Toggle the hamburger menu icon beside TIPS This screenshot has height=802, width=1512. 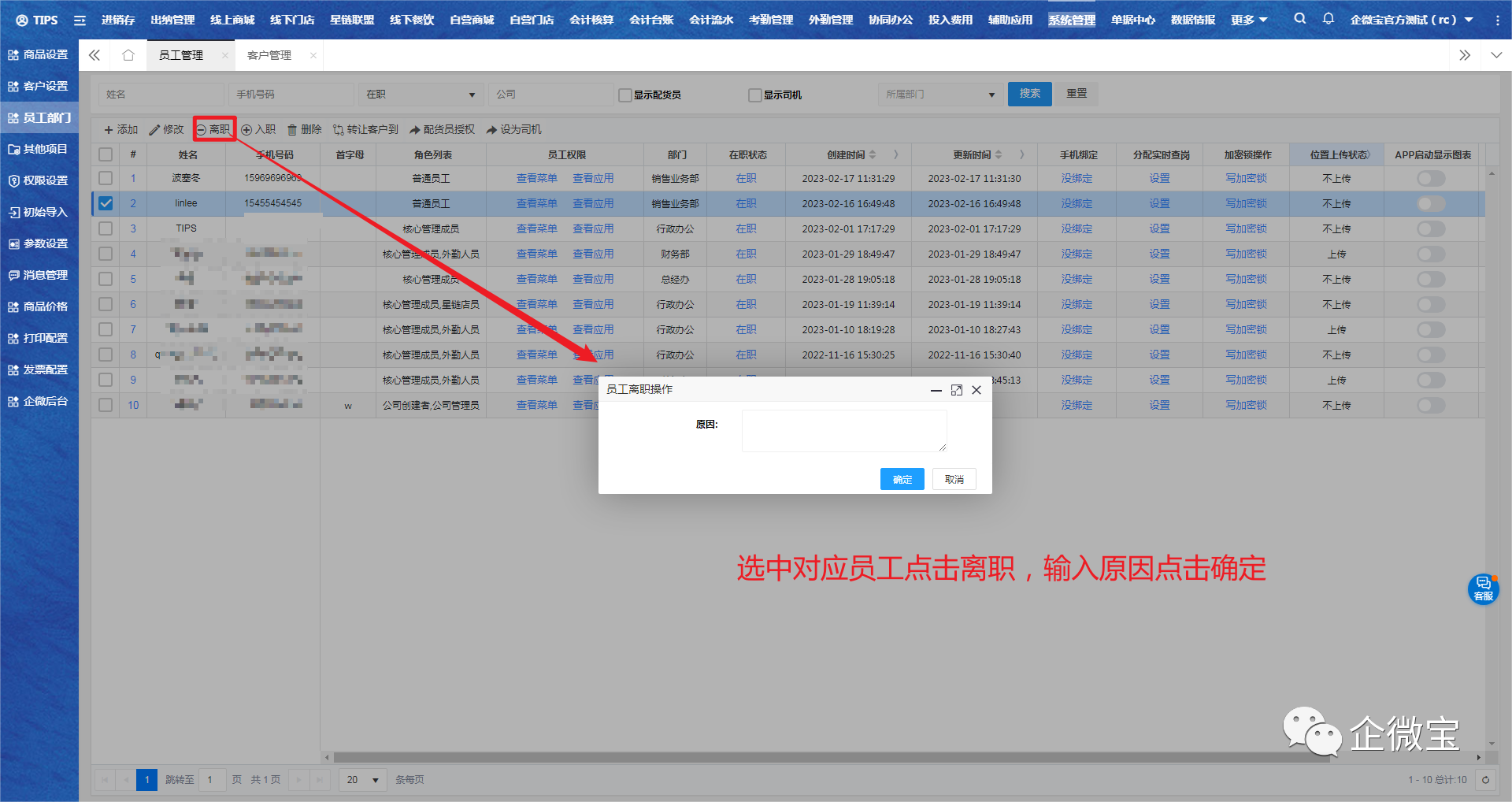(x=80, y=20)
